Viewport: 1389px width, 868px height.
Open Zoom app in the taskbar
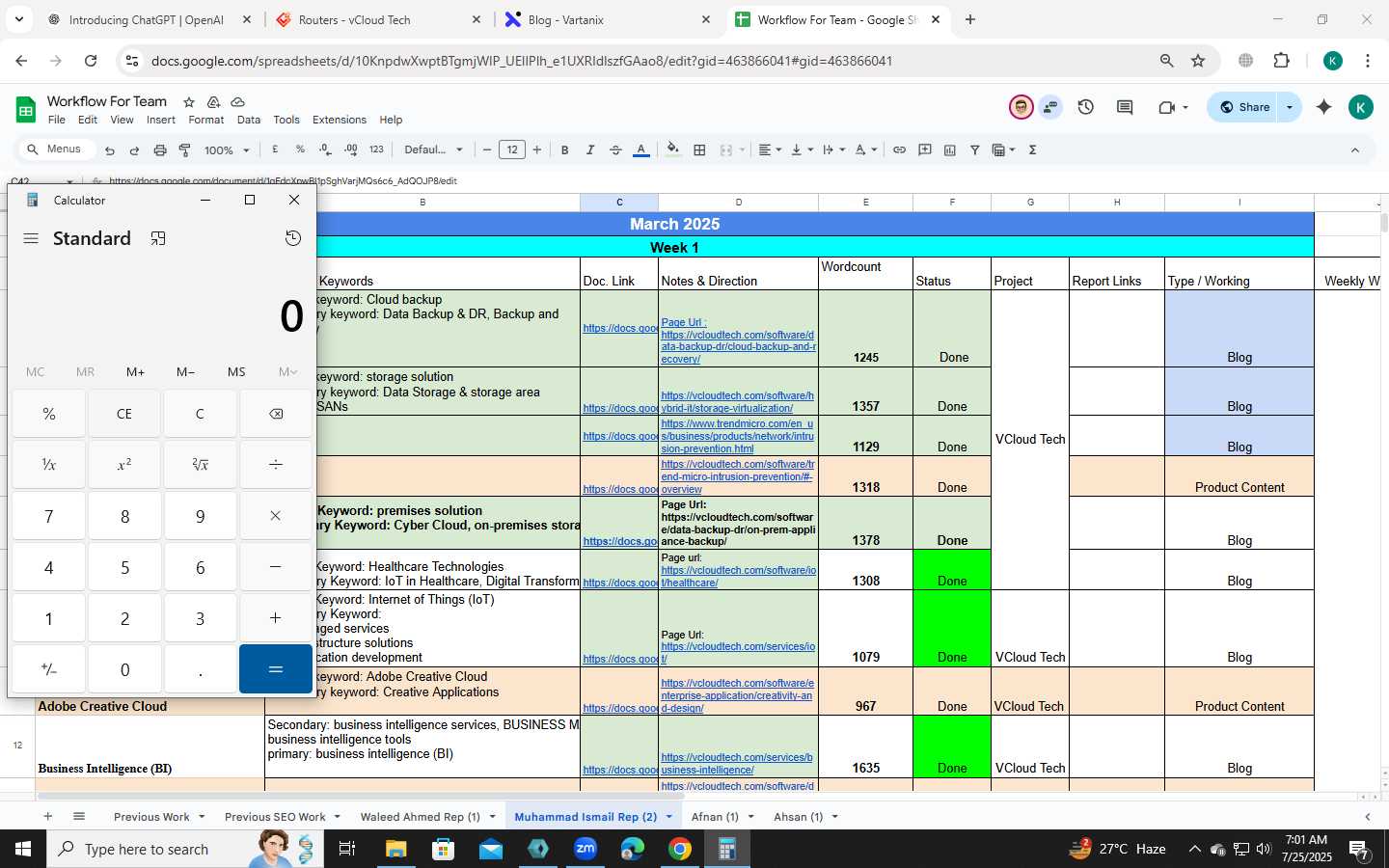coord(586,849)
